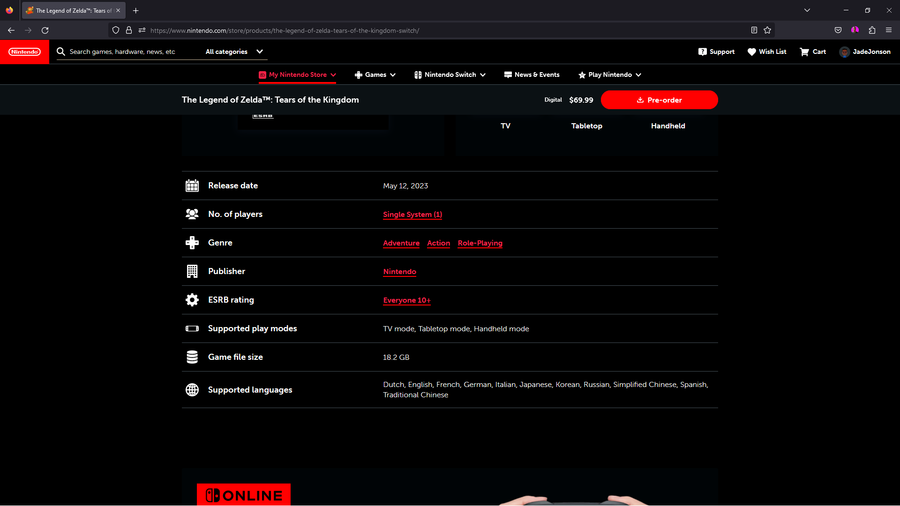Click the May 12, 2023 date text
900x506 pixels.
tap(405, 186)
